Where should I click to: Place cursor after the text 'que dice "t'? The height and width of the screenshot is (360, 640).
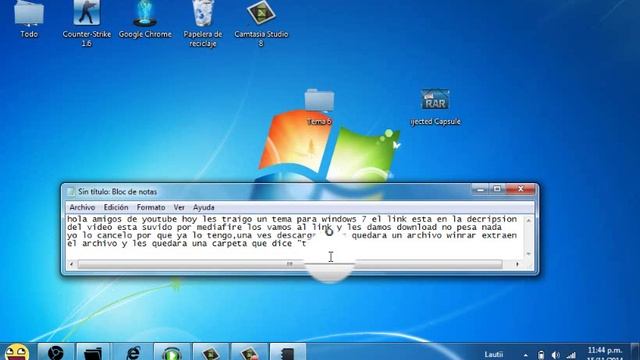point(307,244)
